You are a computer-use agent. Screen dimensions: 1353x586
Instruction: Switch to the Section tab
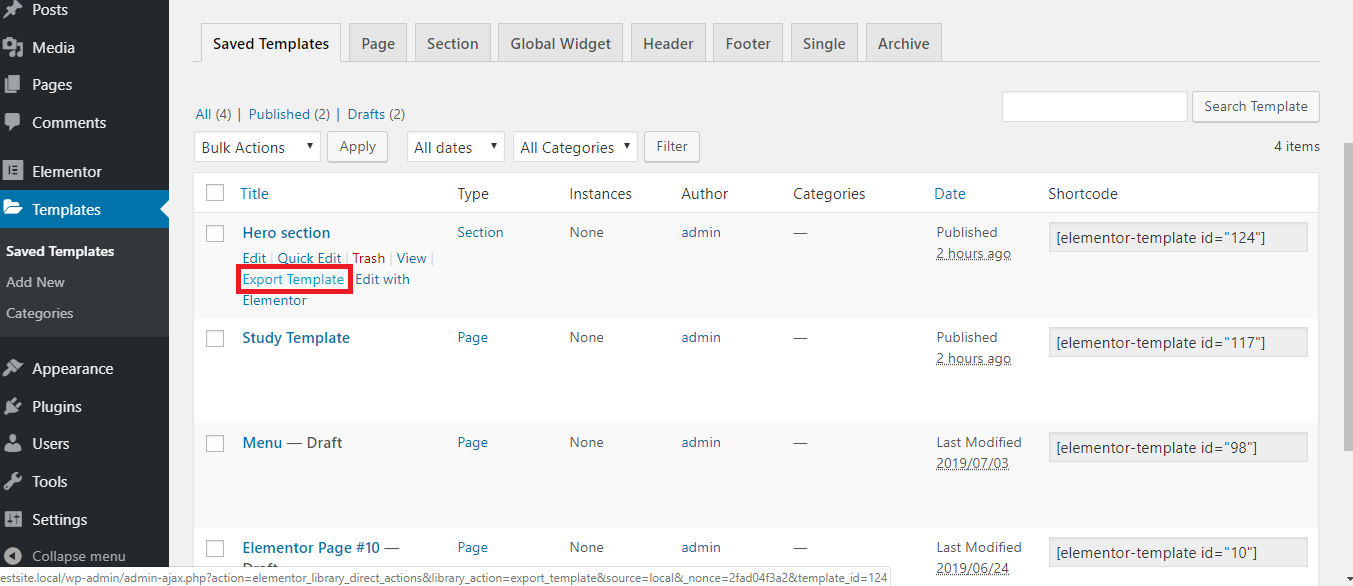coord(452,43)
